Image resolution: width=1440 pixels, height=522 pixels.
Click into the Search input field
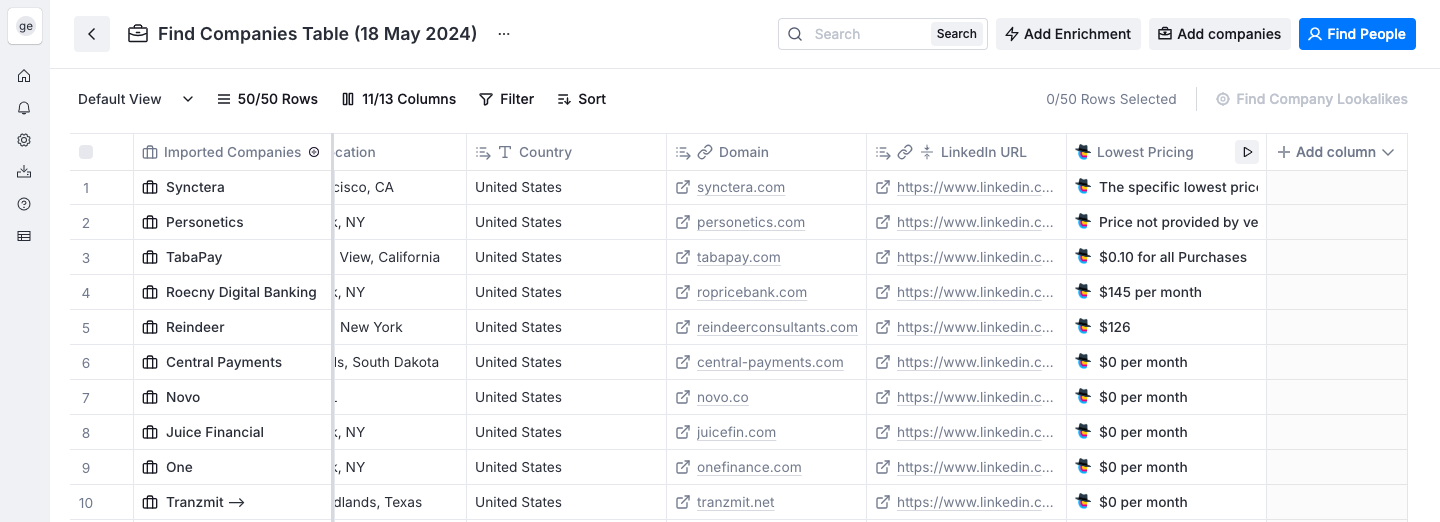[865, 34]
